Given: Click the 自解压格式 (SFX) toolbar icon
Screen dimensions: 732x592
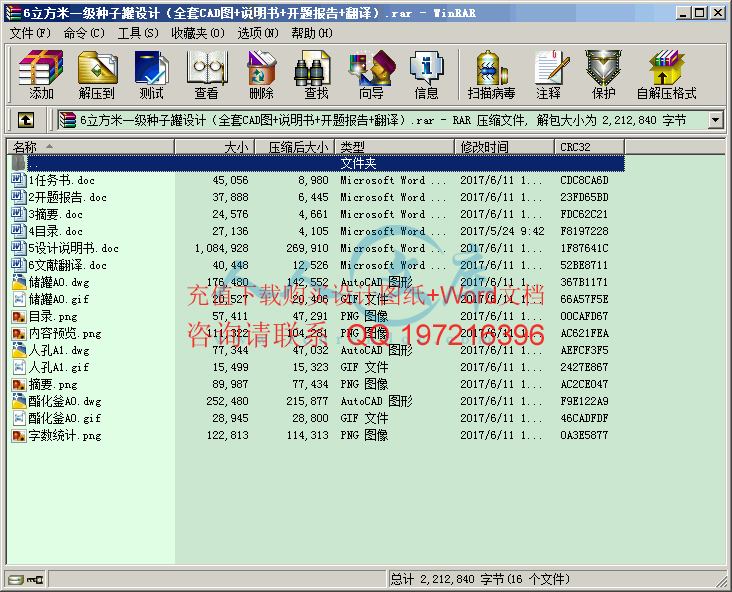Looking at the screenshot, I should 667,75.
